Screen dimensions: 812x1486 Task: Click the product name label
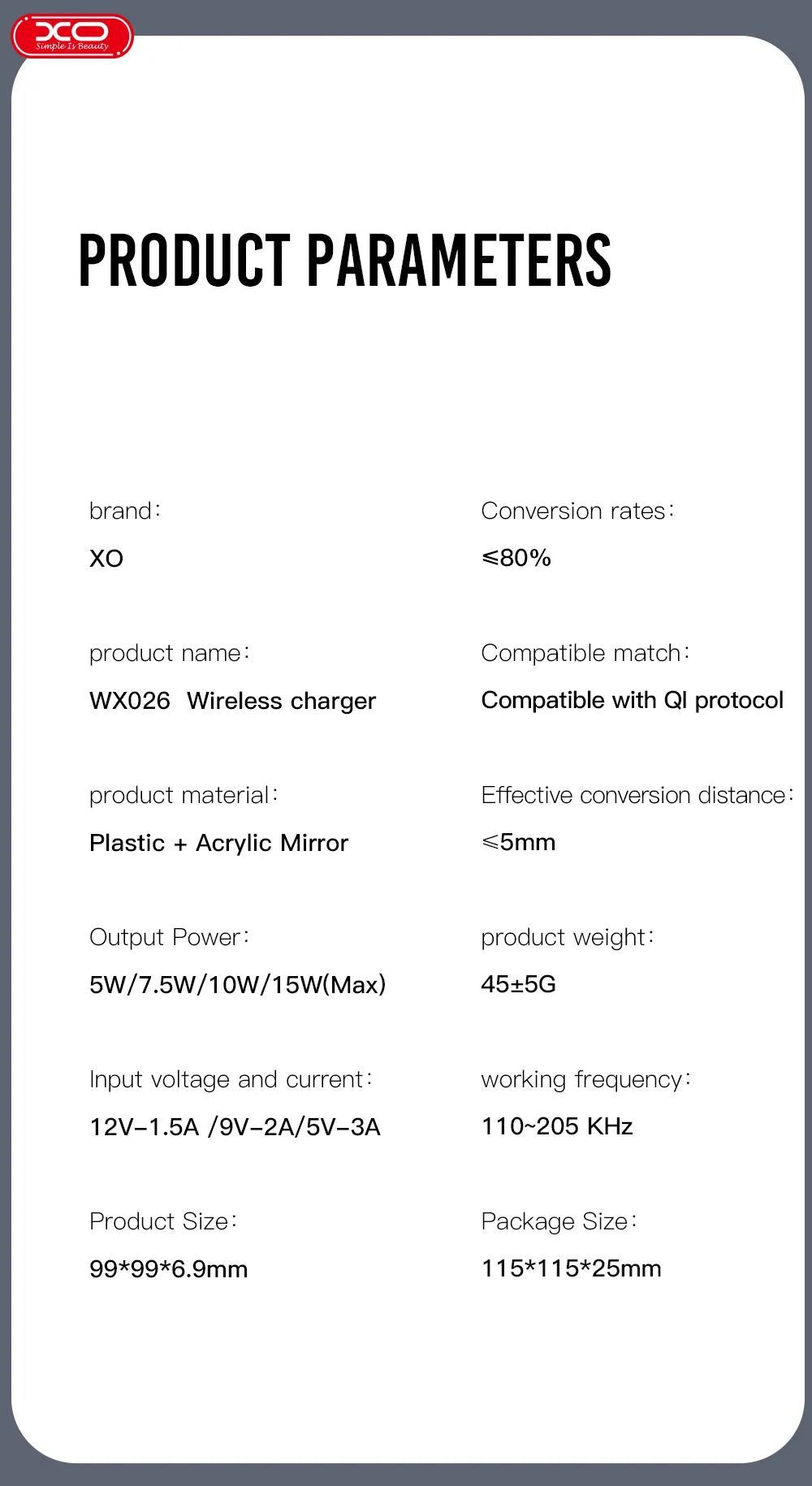[170, 653]
